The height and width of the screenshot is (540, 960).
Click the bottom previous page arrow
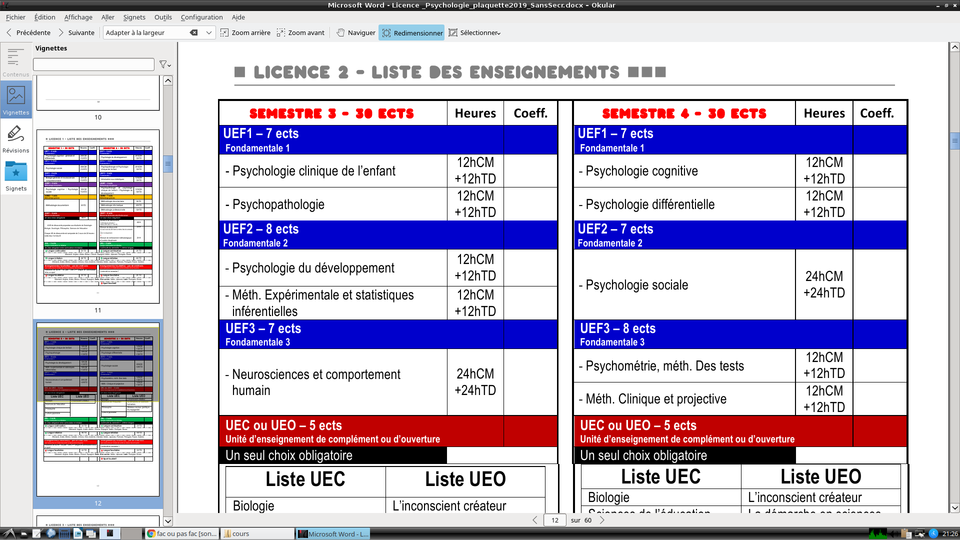pyautogui.click(x=535, y=520)
